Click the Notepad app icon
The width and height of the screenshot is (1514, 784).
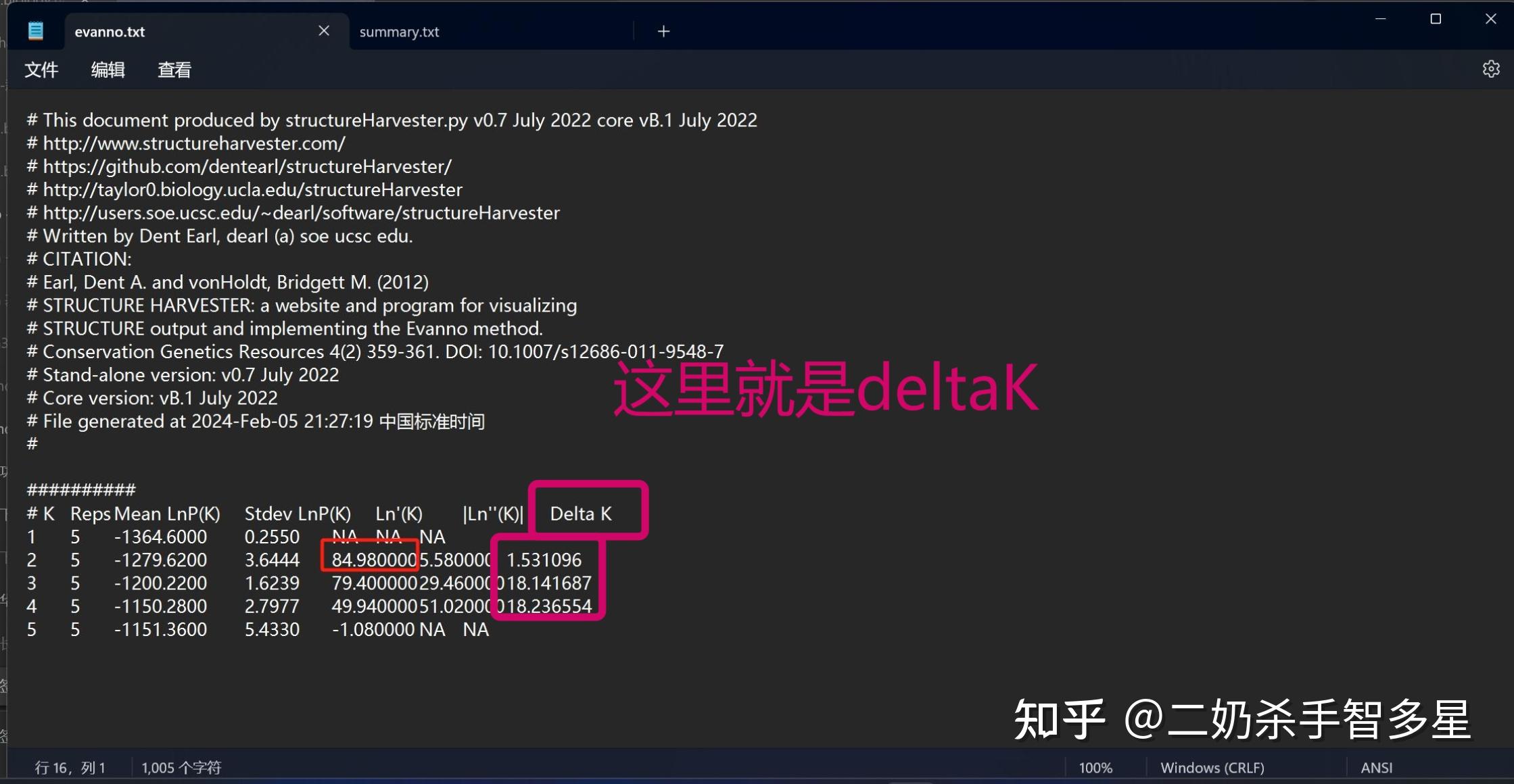coord(36,31)
